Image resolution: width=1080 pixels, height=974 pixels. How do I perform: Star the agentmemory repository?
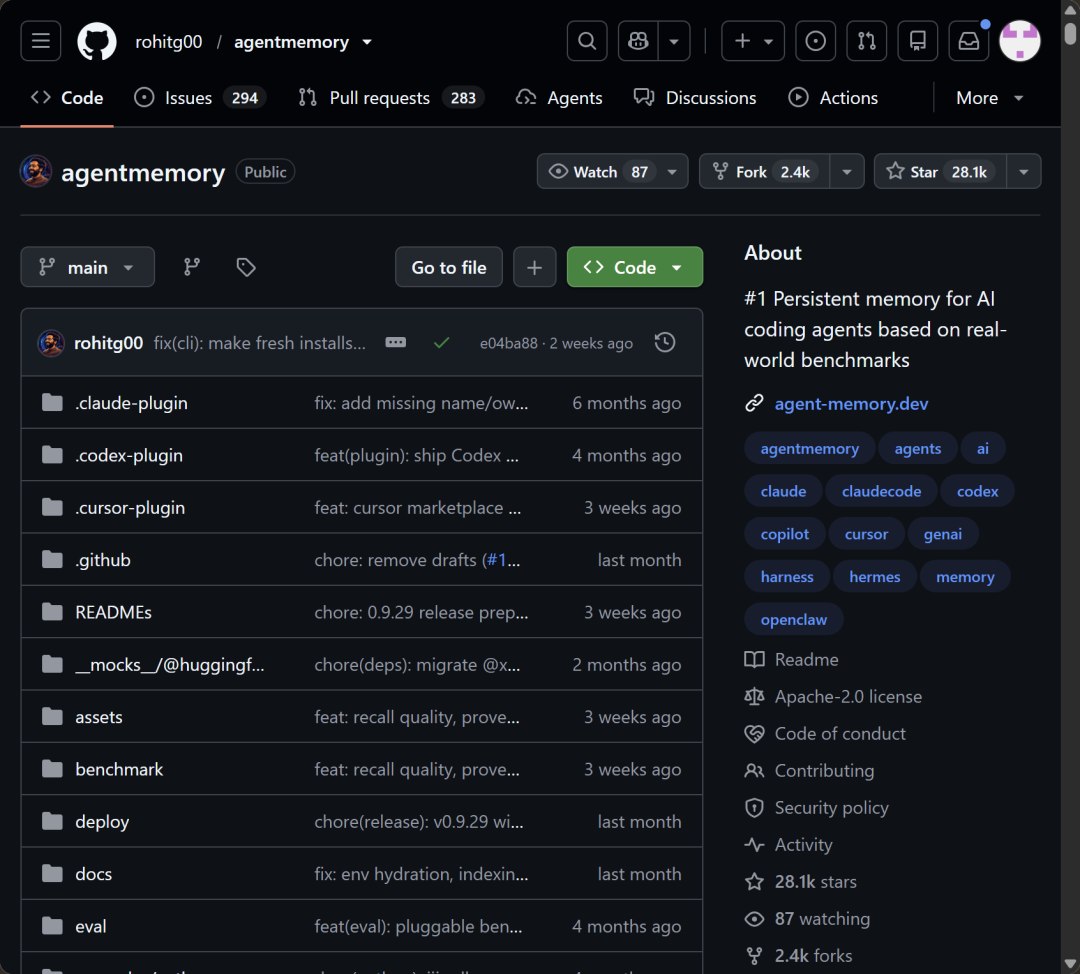(x=940, y=172)
